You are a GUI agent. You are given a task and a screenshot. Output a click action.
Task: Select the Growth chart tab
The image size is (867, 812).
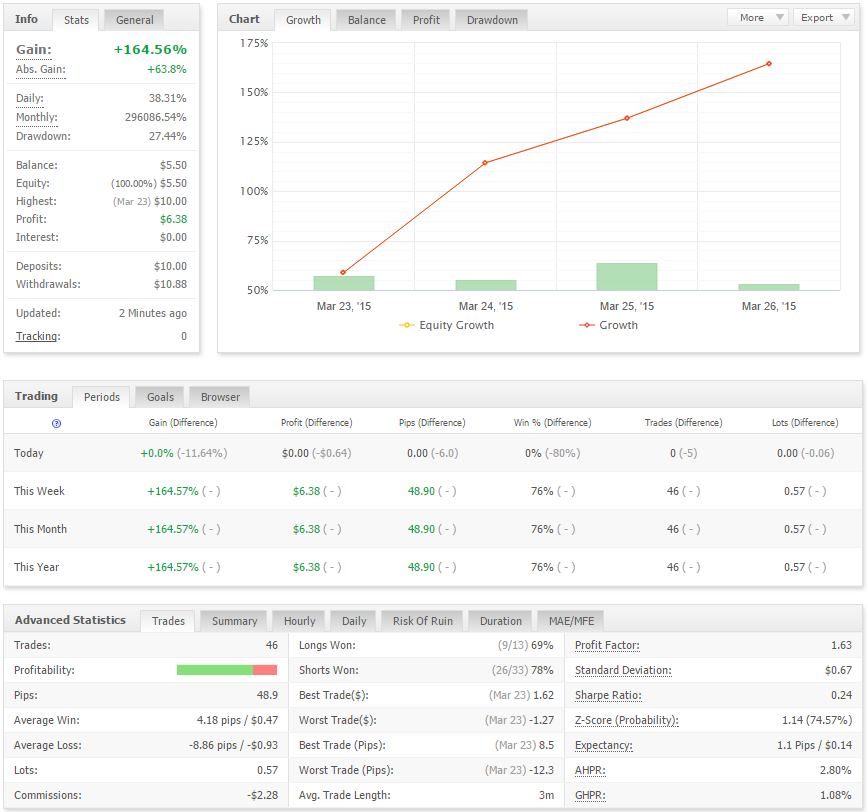(x=303, y=20)
